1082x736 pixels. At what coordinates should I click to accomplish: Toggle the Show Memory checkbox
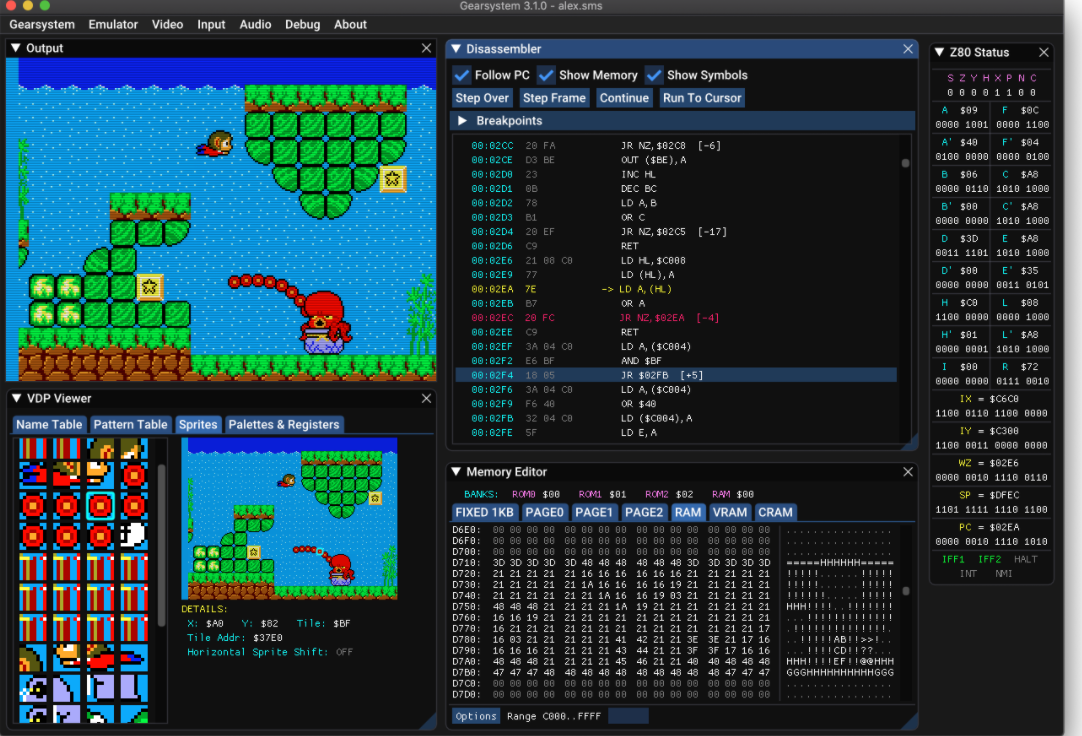point(546,75)
